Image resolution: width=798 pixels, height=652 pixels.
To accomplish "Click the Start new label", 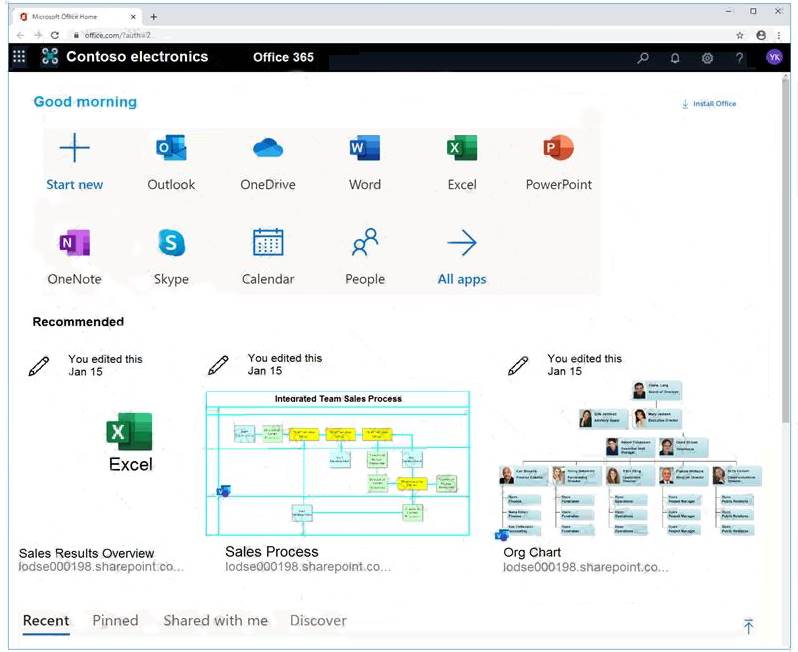I will [75, 184].
